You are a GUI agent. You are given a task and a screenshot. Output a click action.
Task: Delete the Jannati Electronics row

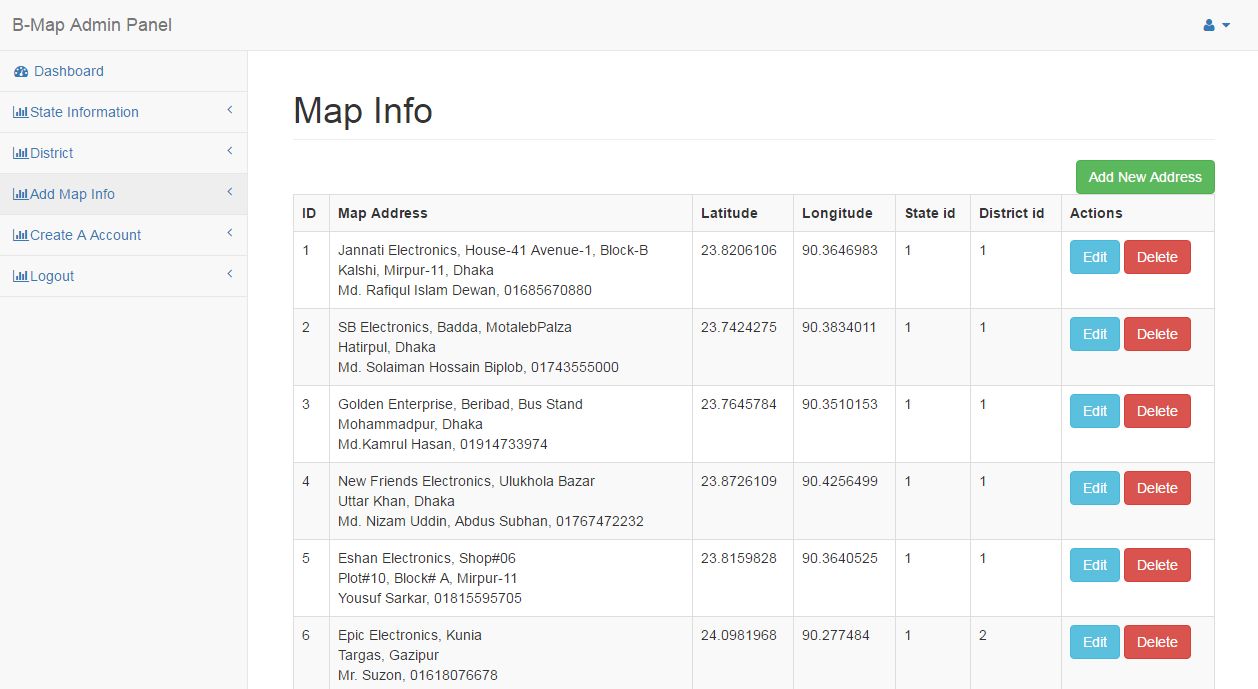point(1157,257)
